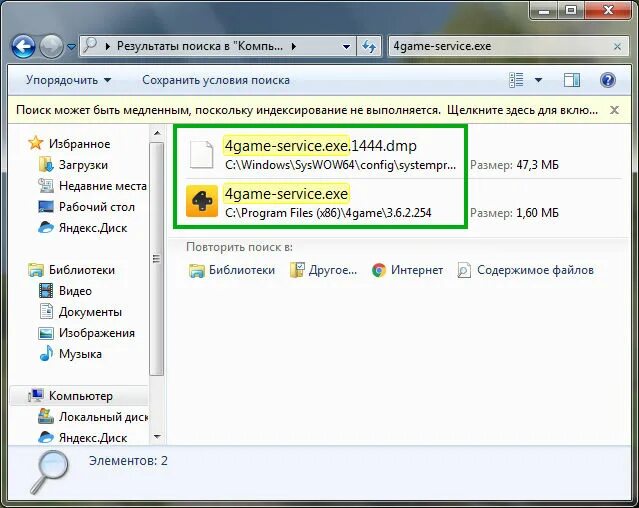Open the recent pages dropdown arrow
The height and width of the screenshot is (508, 639).
coord(71,47)
